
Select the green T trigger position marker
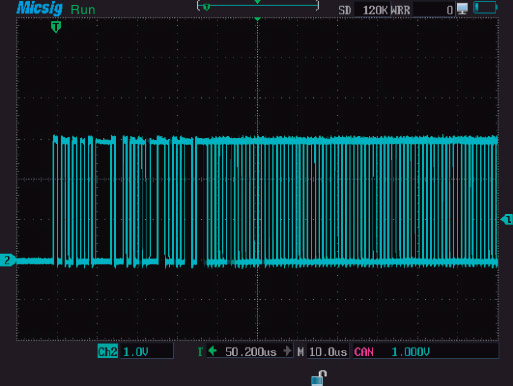(x=56, y=27)
